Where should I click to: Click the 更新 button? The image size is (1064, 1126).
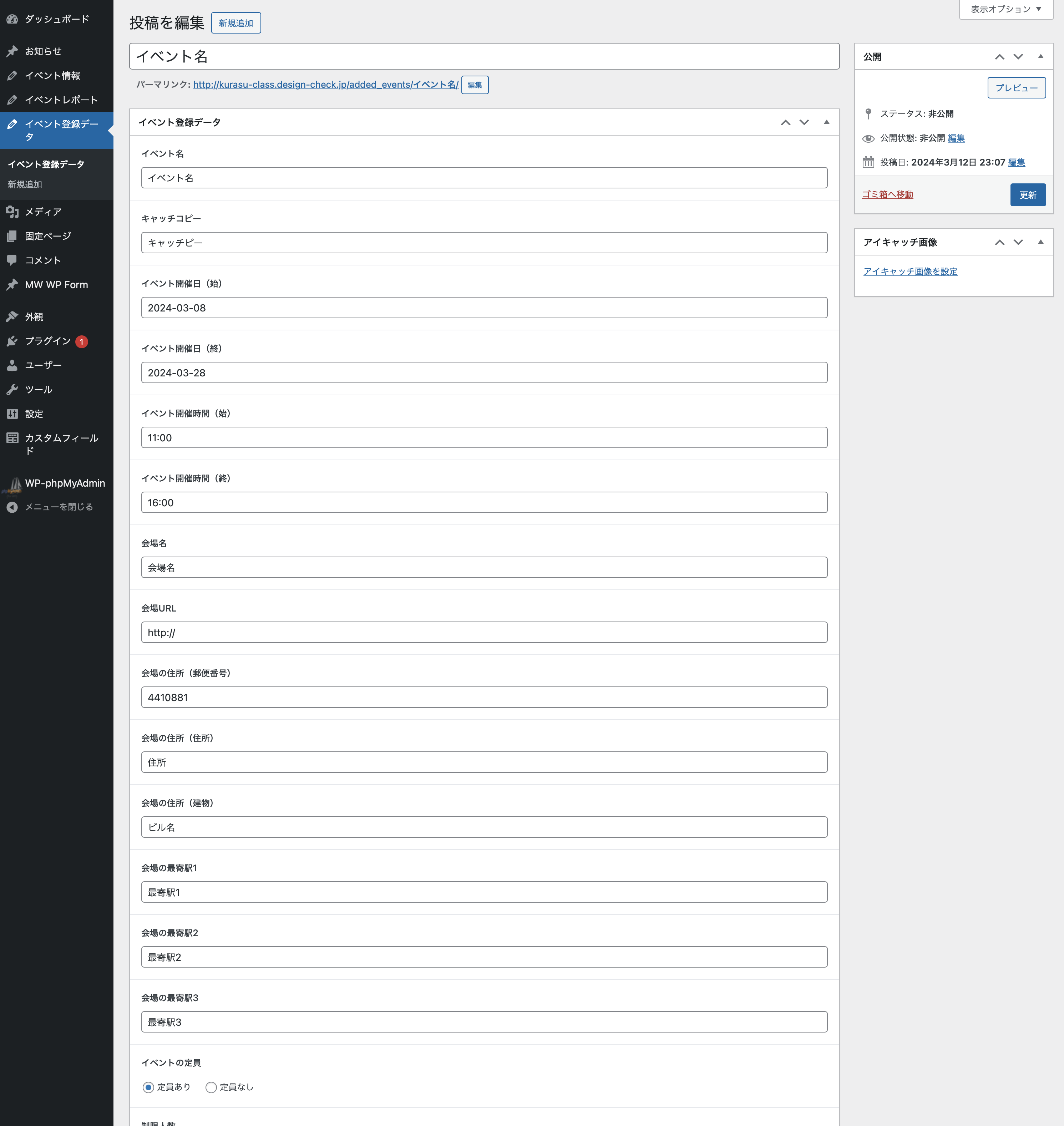tap(1028, 195)
